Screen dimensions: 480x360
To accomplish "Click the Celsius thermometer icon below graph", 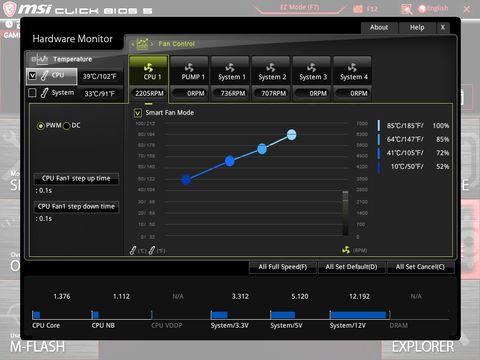I will click(x=133, y=250).
